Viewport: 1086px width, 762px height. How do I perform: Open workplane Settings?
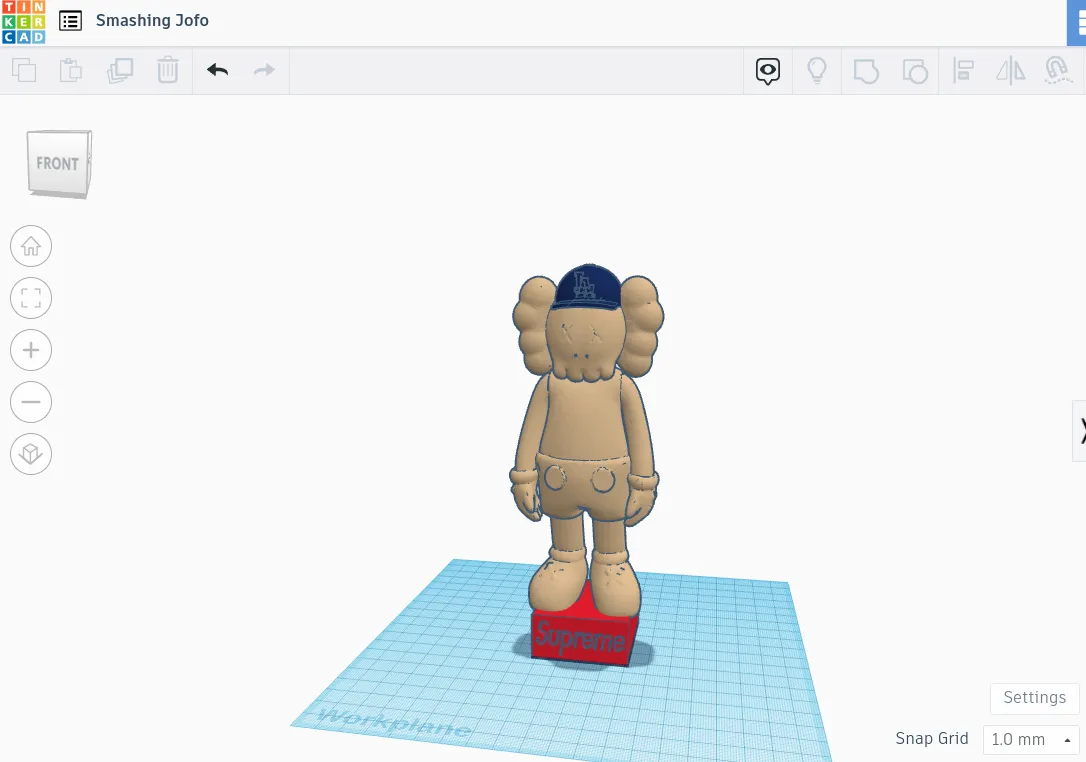coord(1035,698)
